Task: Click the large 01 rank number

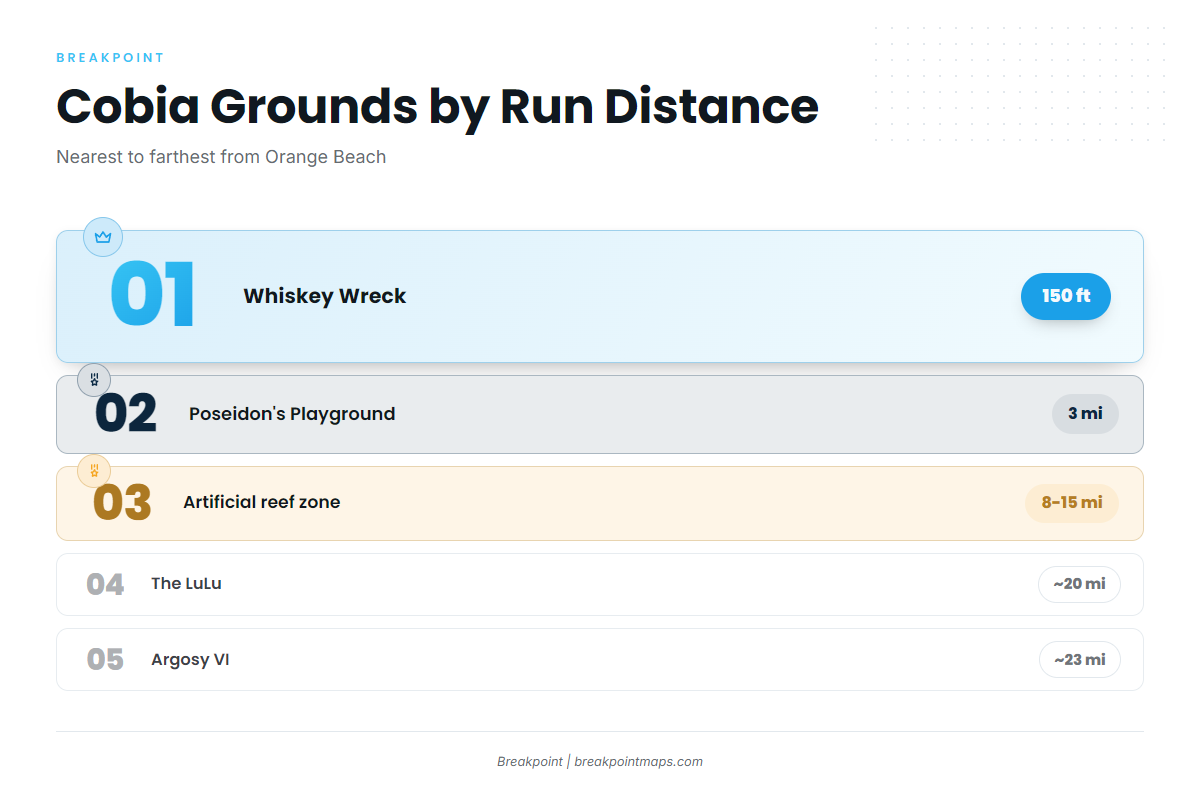Action: tap(152, 296)
